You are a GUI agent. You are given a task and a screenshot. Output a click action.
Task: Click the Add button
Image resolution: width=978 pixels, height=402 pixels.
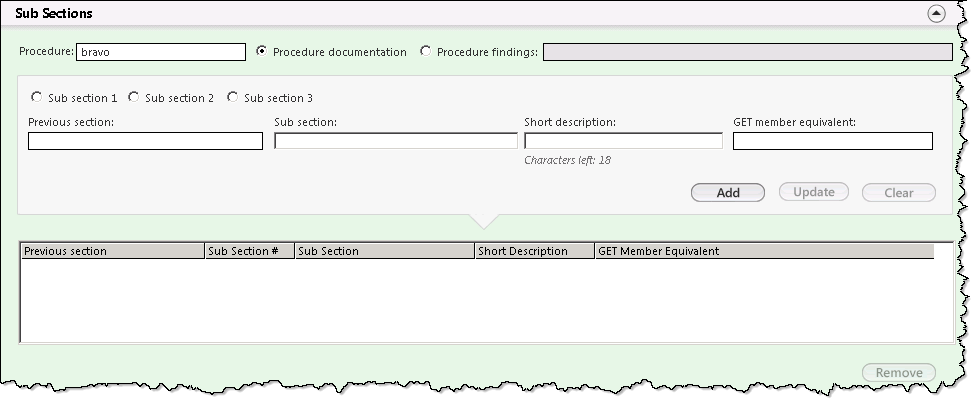tap(728, 193)
